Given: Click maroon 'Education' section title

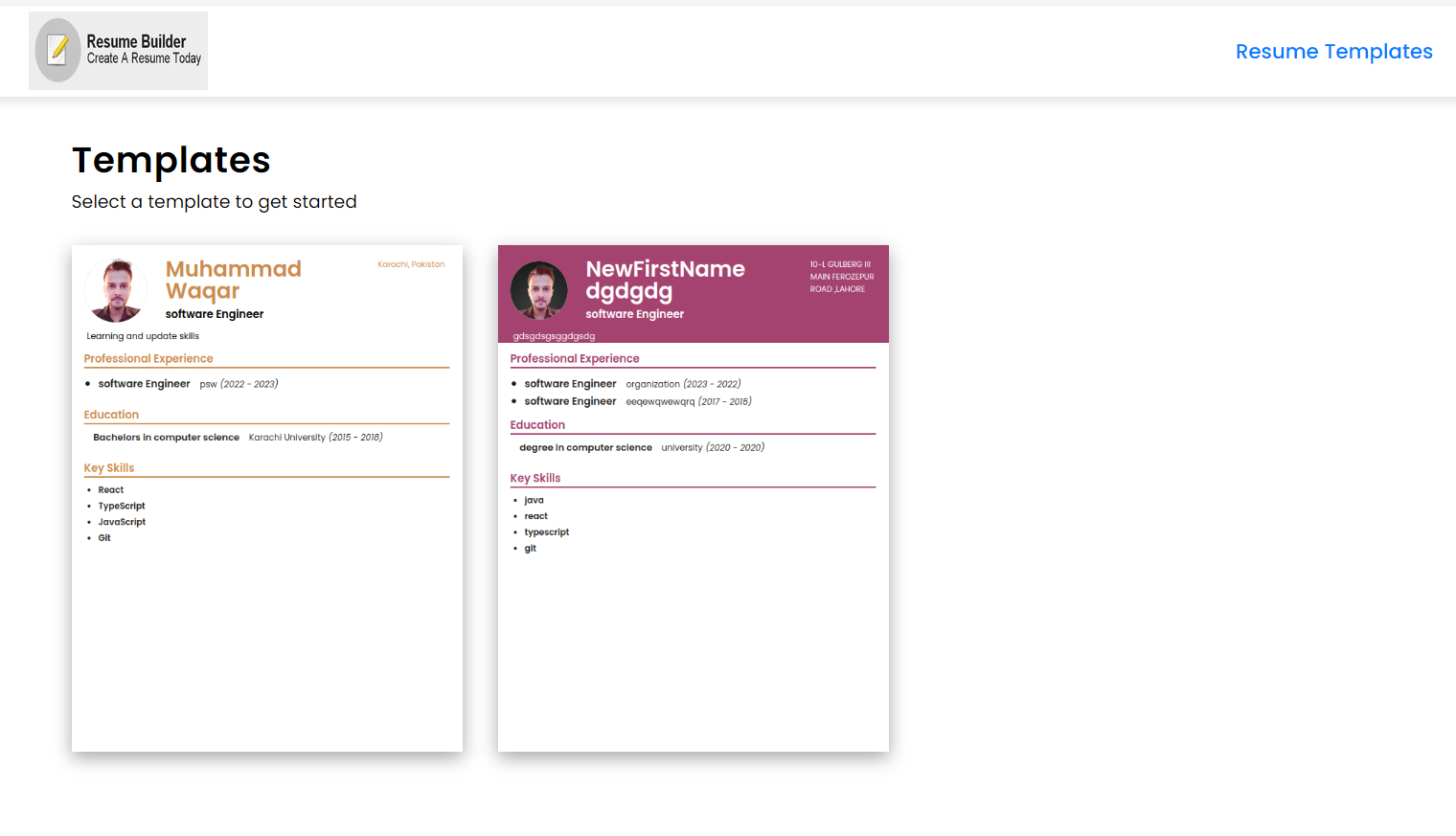Looking at the screenshot, I should 537,425.
